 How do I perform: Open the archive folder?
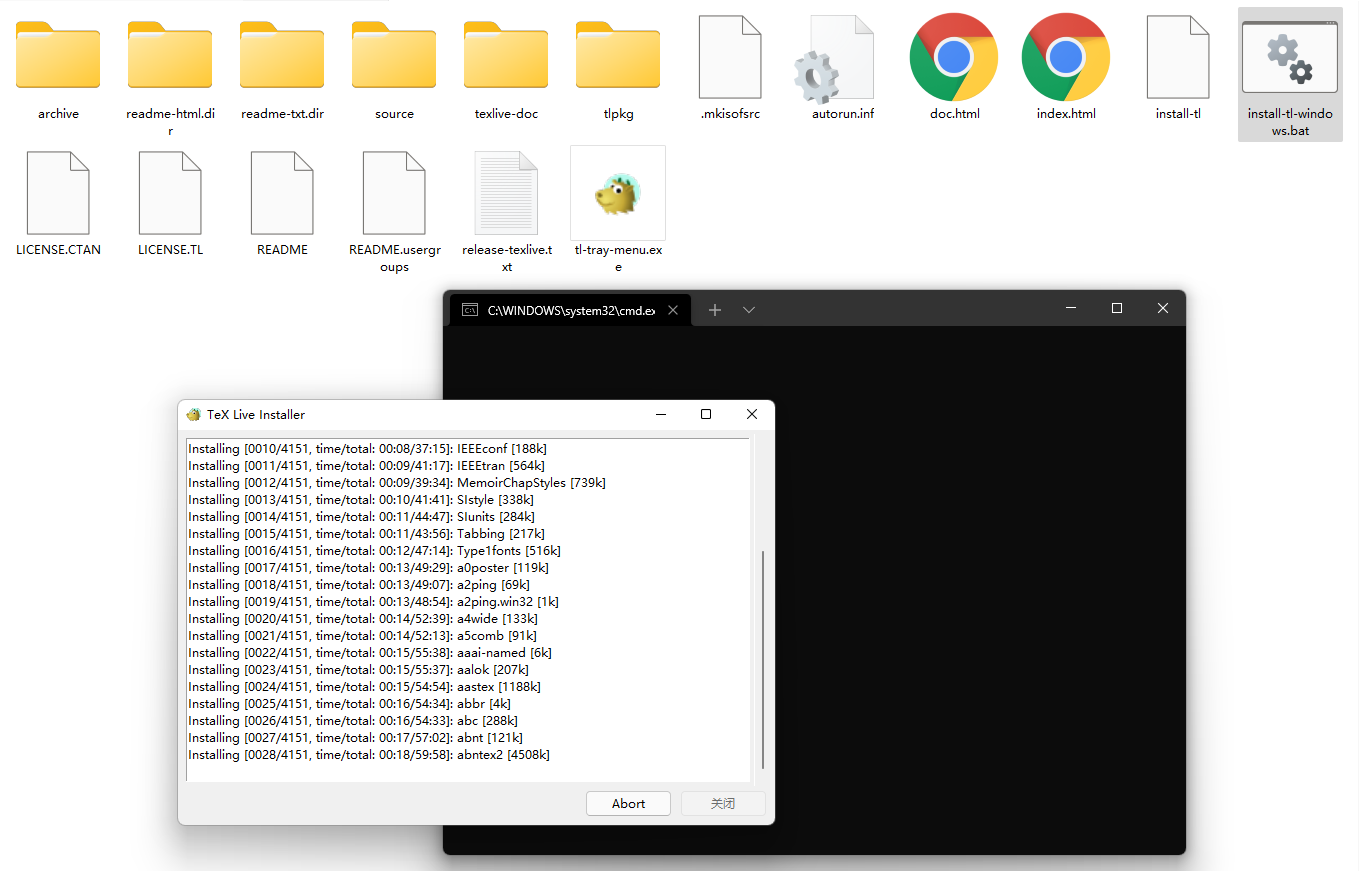point(58,55)
